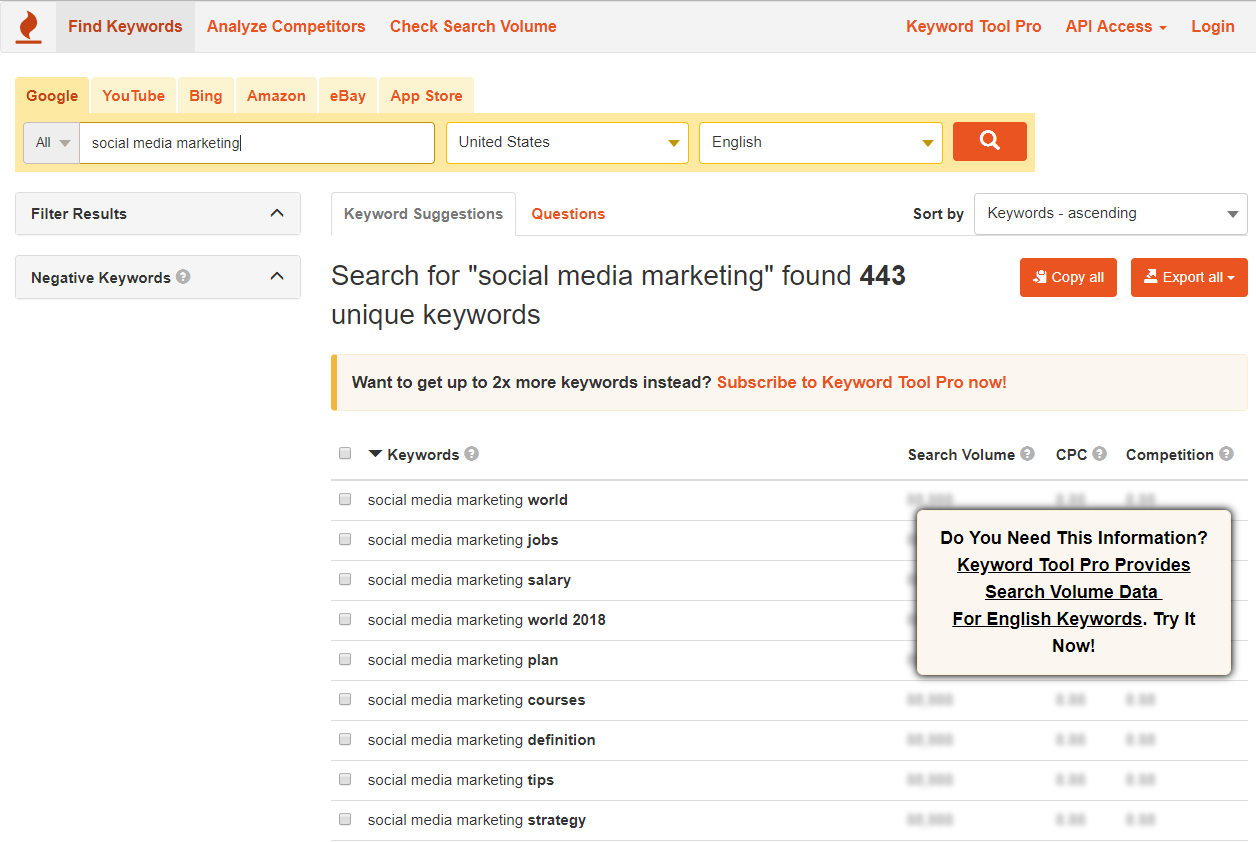
Task: Select the select-all checkbox in table header
Action: pos(345,452)
